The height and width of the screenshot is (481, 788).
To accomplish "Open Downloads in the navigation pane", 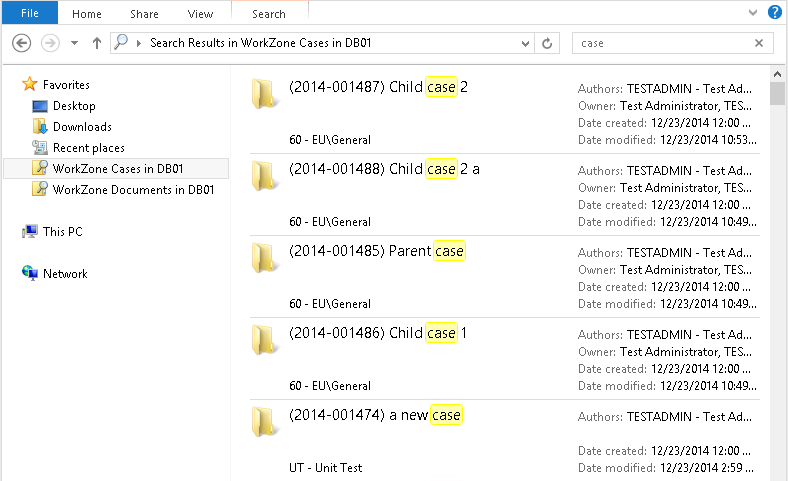I will (x=81, y=127).
